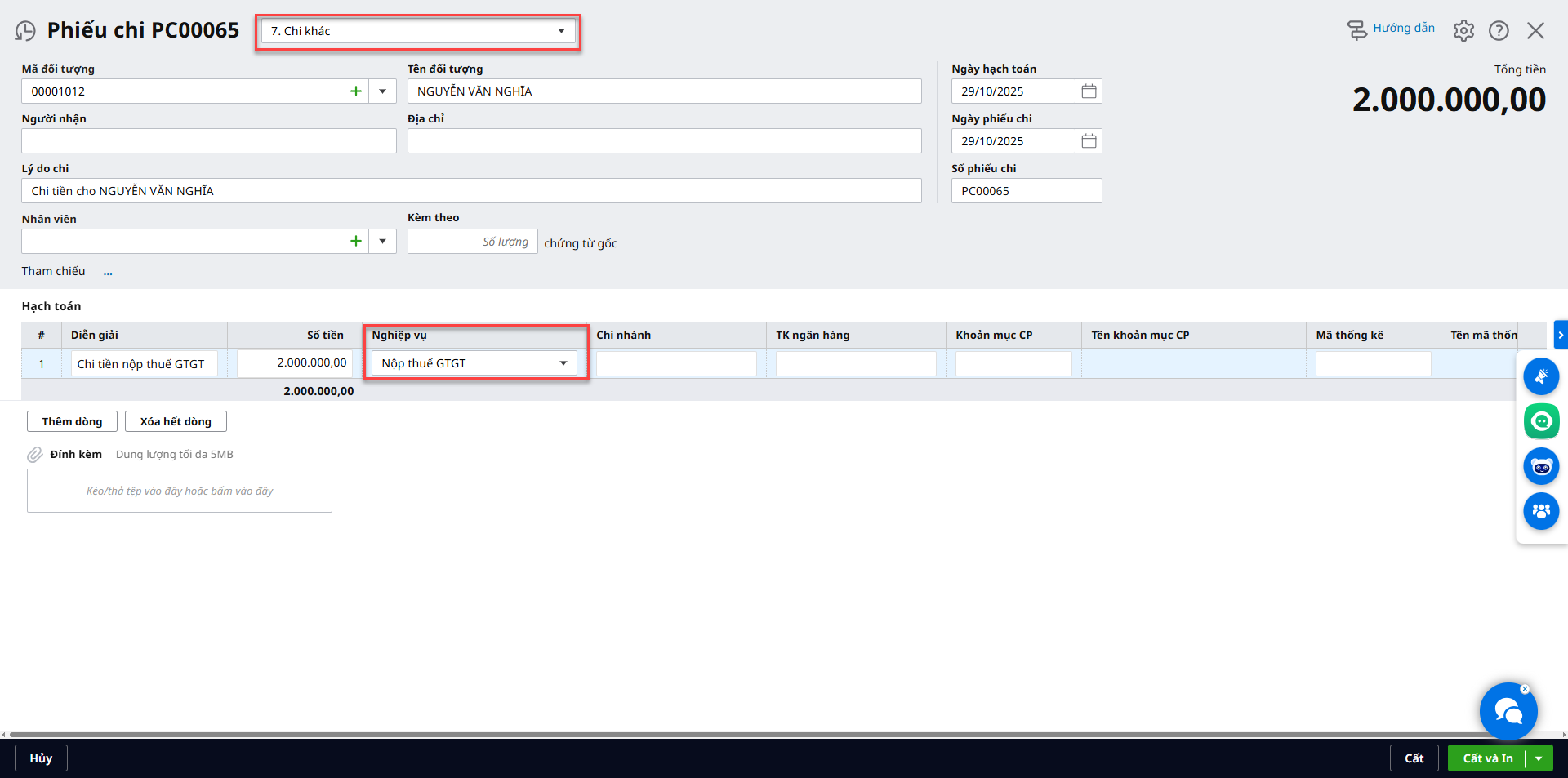Open the large chat support bubble
1568x778 pixels.
point(1508,712)
